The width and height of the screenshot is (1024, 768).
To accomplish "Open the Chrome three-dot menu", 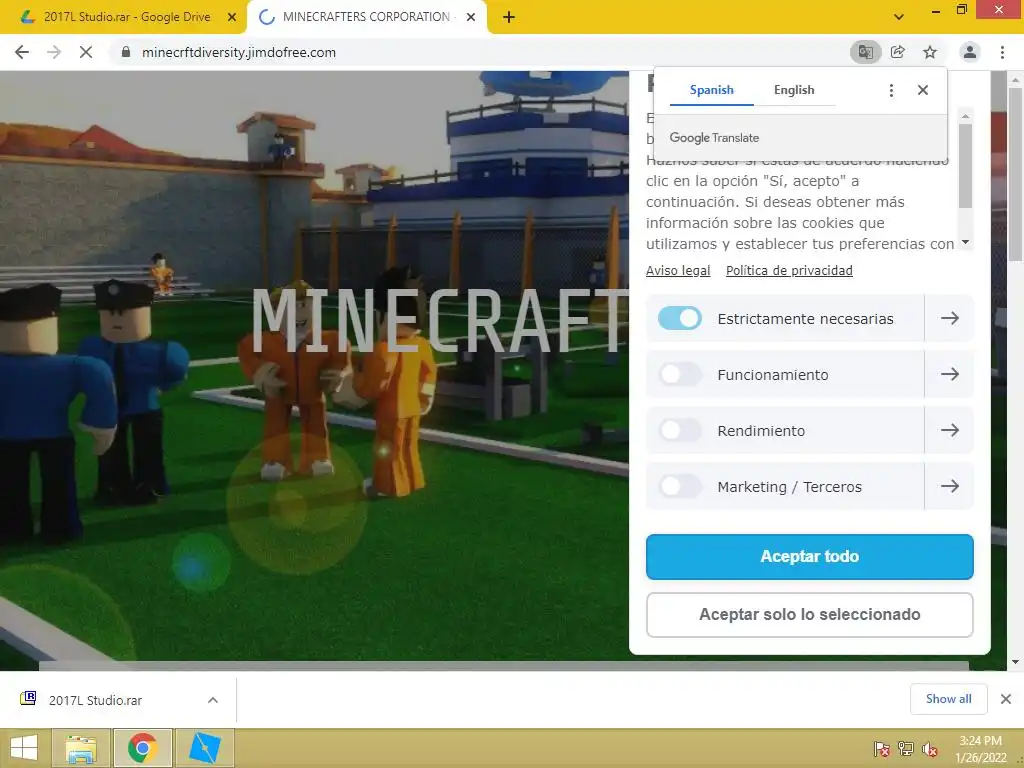I will pyautogui.click(x=1002, y=52).
